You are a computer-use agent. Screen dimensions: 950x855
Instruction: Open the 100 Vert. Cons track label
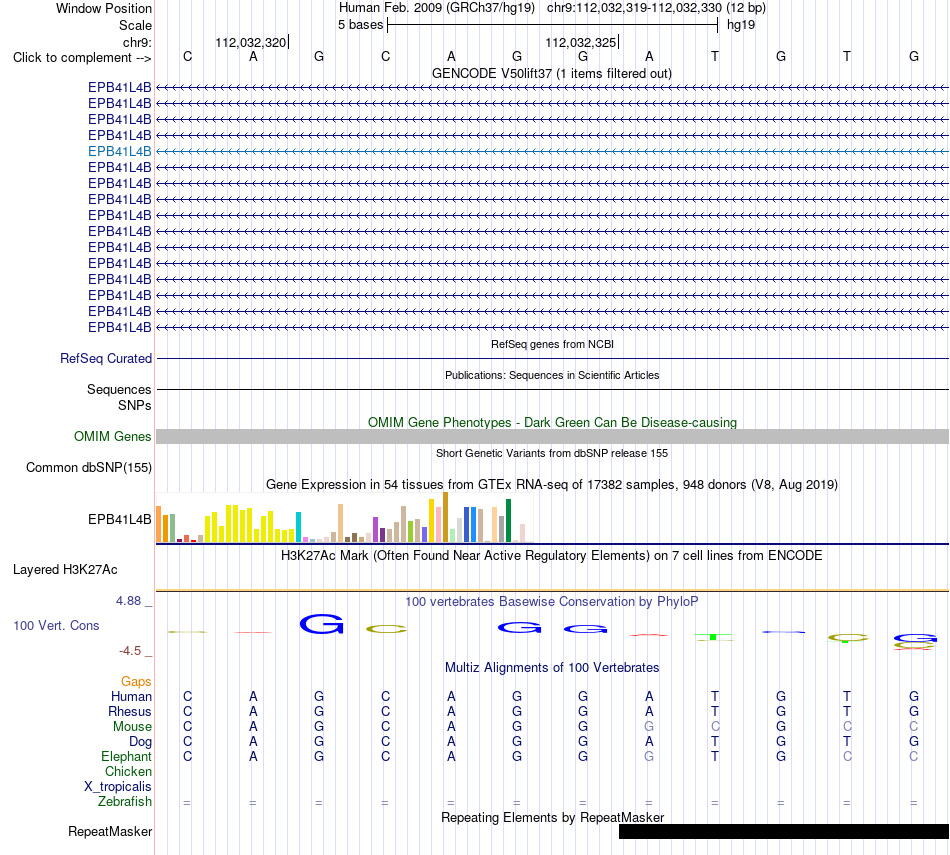pyautogui.click(x=56, y=625)
